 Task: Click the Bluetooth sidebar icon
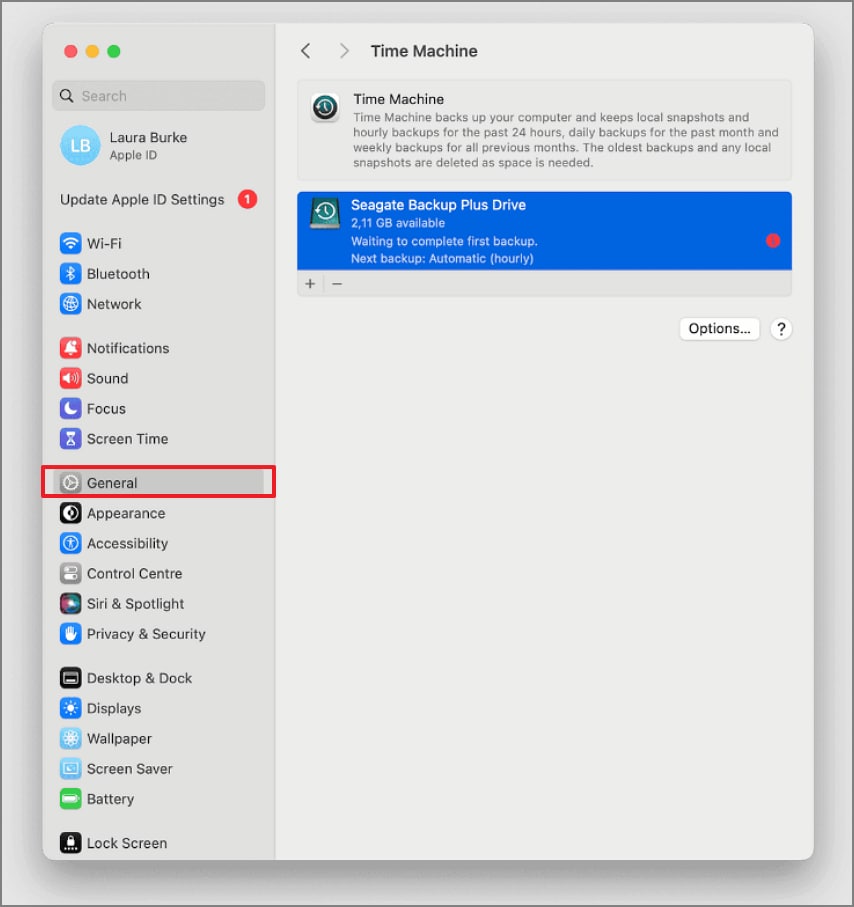[70, 274]
